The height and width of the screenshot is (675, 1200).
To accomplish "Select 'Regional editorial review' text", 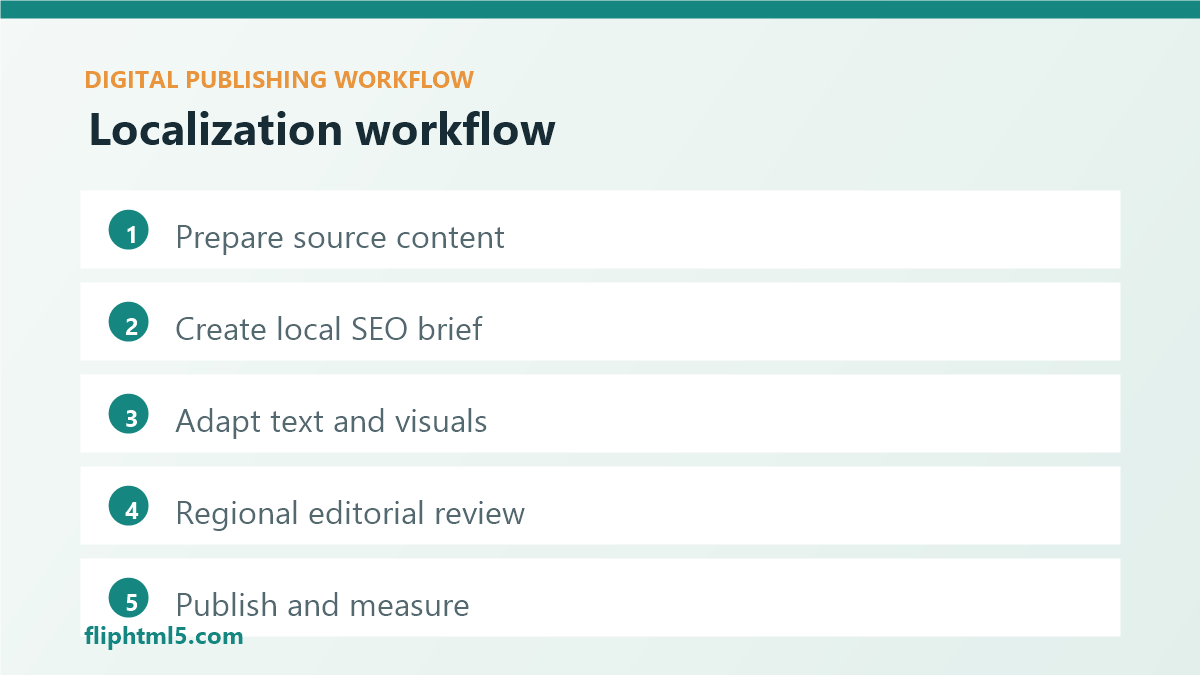I will (x=350, y=513).
